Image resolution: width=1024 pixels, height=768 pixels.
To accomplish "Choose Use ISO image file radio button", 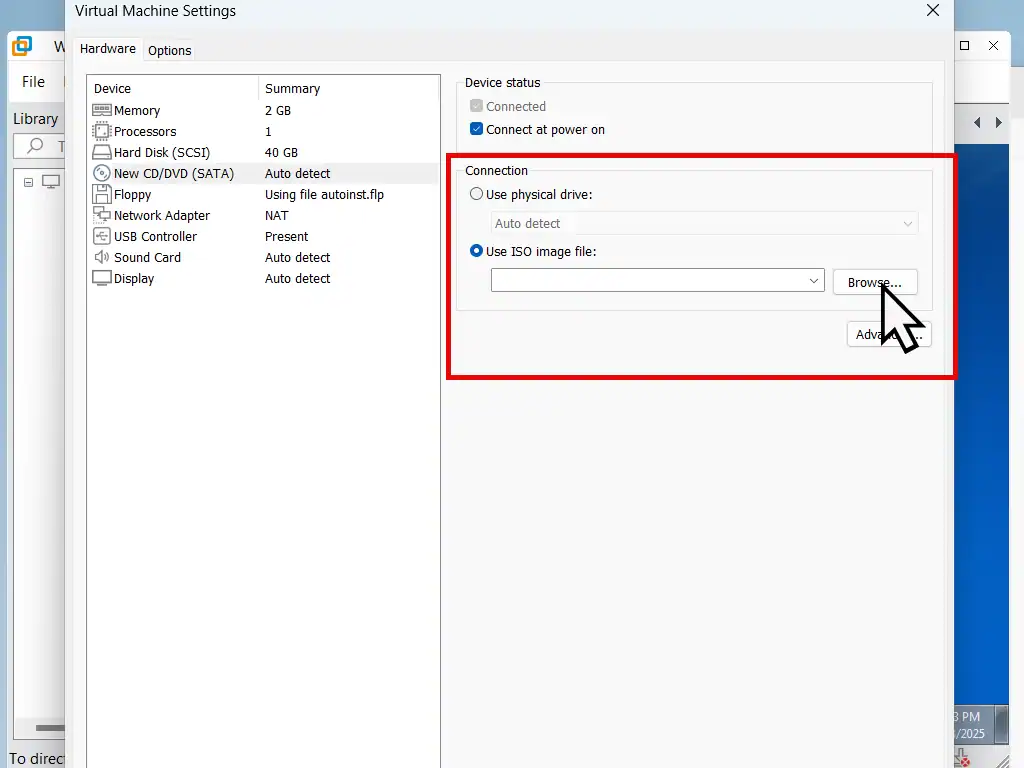I will pyautogui.click(x=477, y=251).
